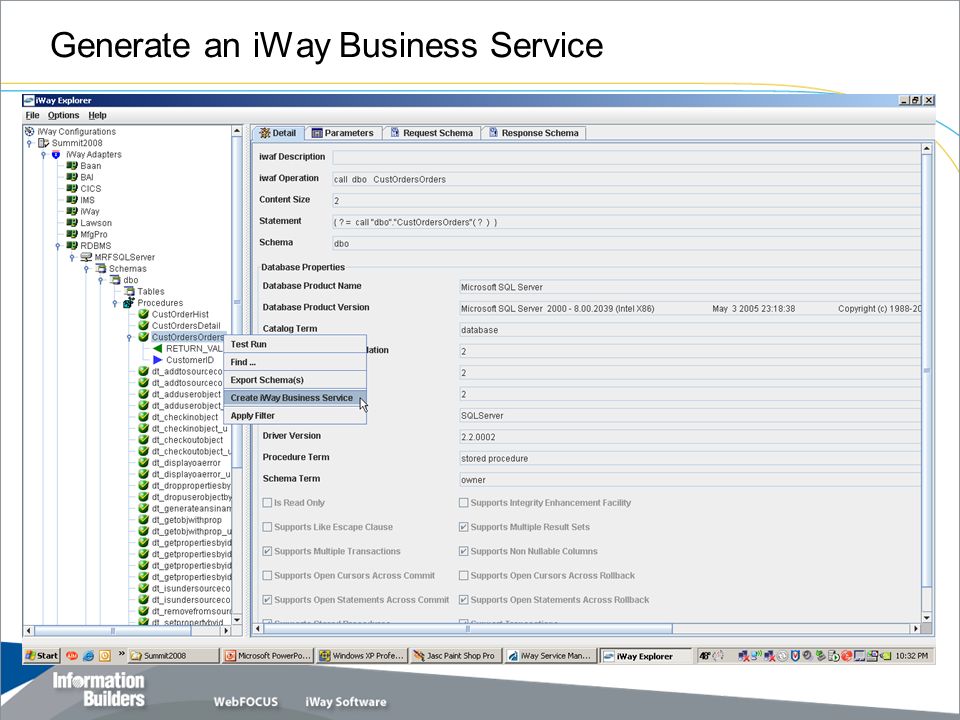This screenshot has width=960, height=720.
Task: Switch to Jasc Paint Shop Pro taskbar button
Action: click(x=454, y=656)
